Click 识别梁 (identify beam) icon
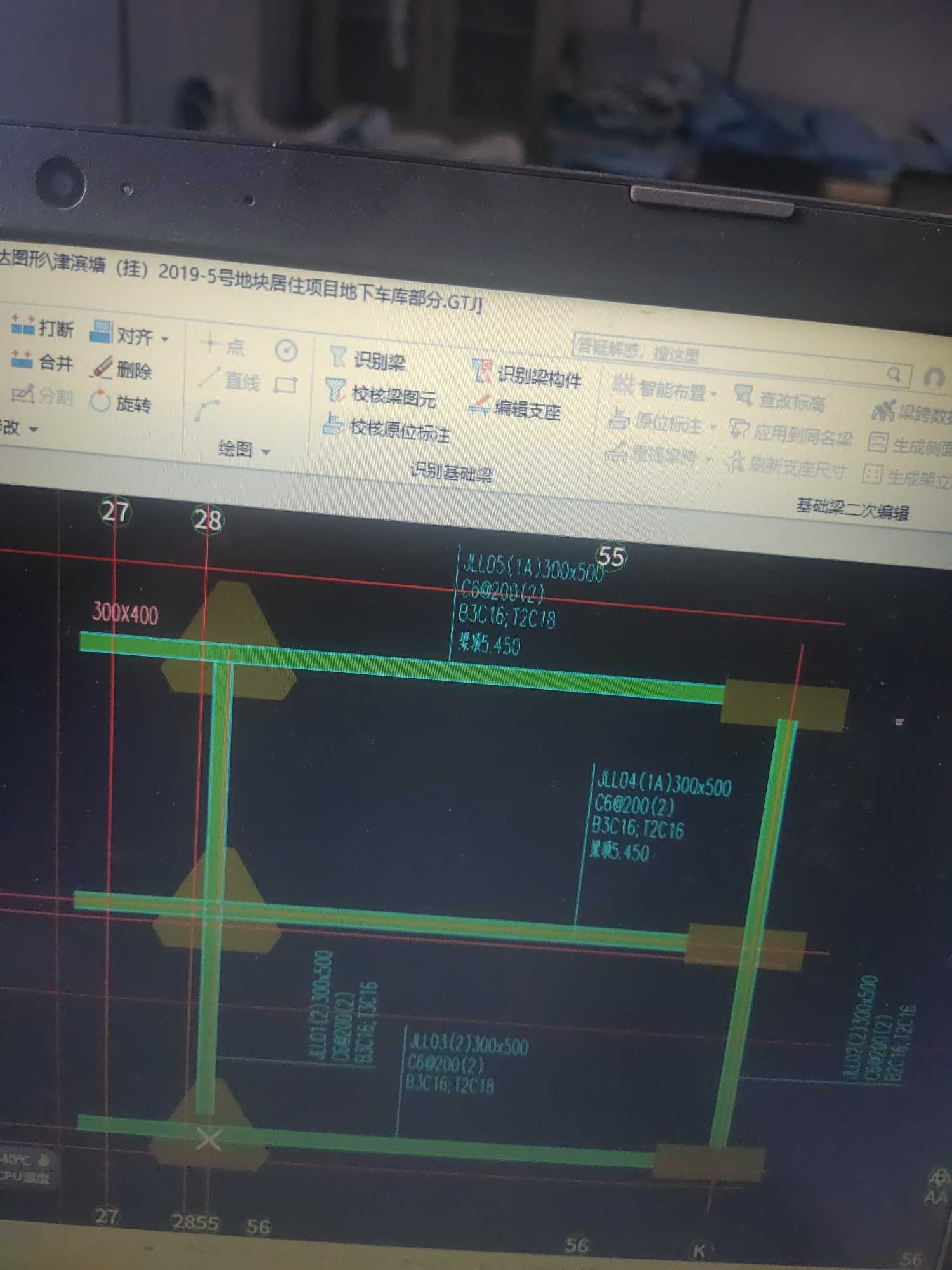The height and width of the screenshot is (1270, 952). click(x=338, y=358)
